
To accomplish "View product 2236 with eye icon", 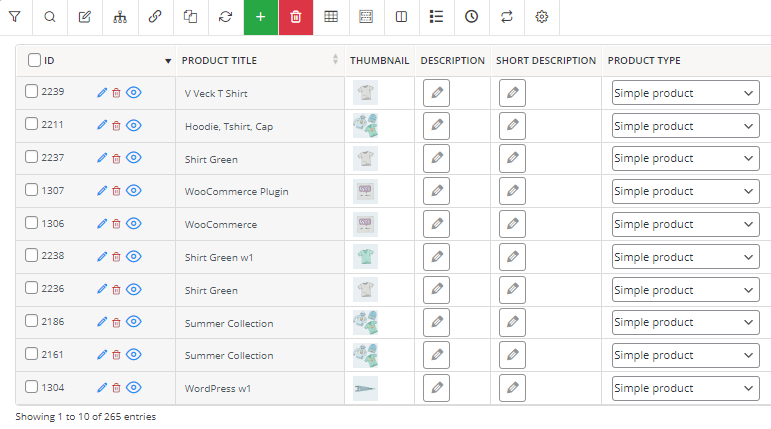I will [134, 289].
